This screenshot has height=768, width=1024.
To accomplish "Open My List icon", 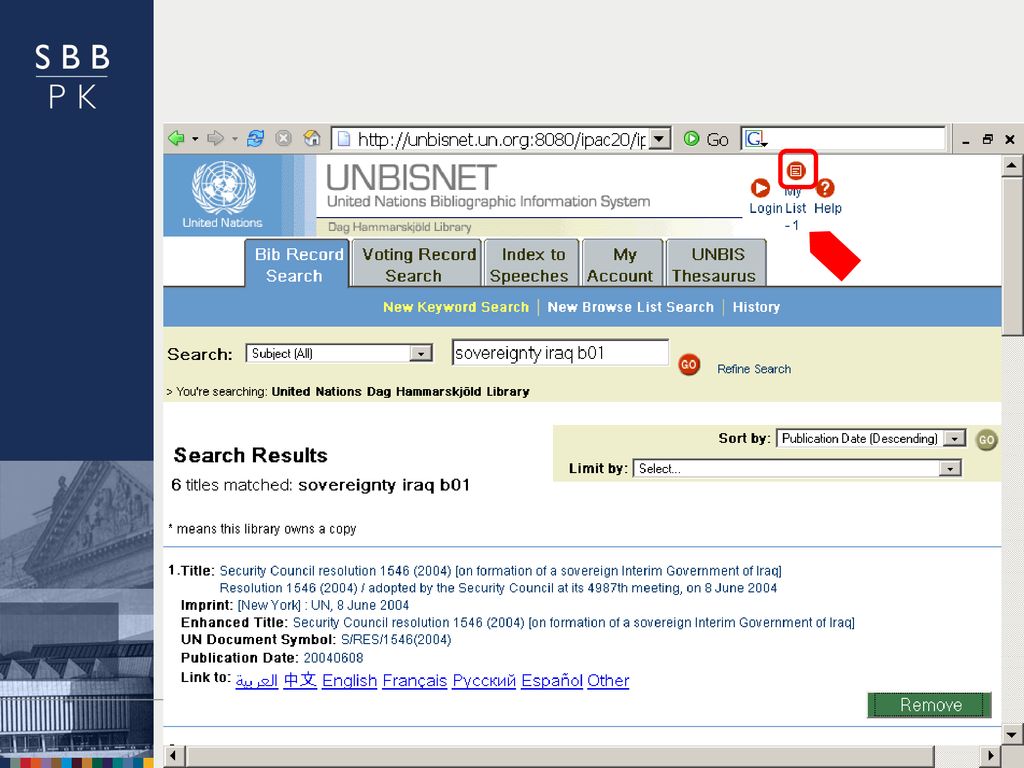I will click(795, 171).
